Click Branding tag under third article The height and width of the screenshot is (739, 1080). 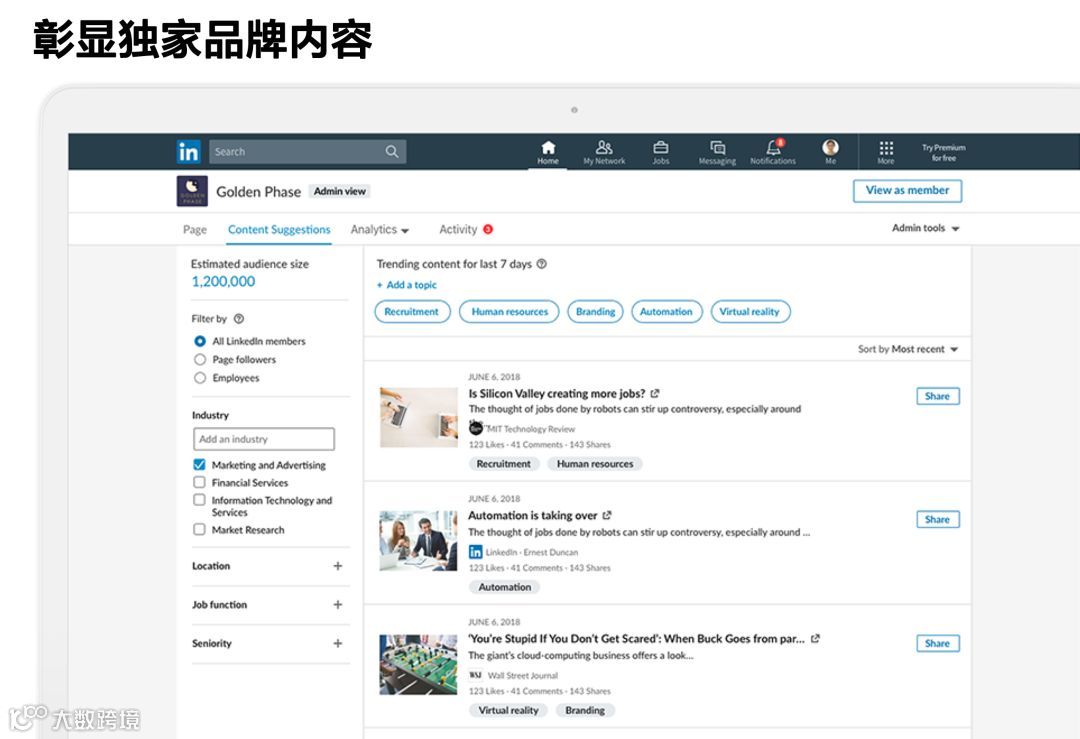(585, 710)
